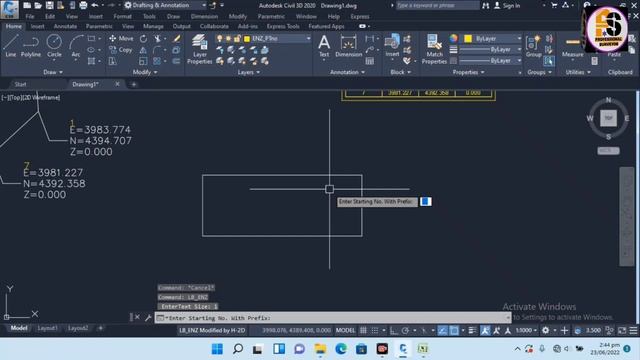Click the Mirror tool icon
Viewport: 640px width, 360px height.
tap(143, 50)
